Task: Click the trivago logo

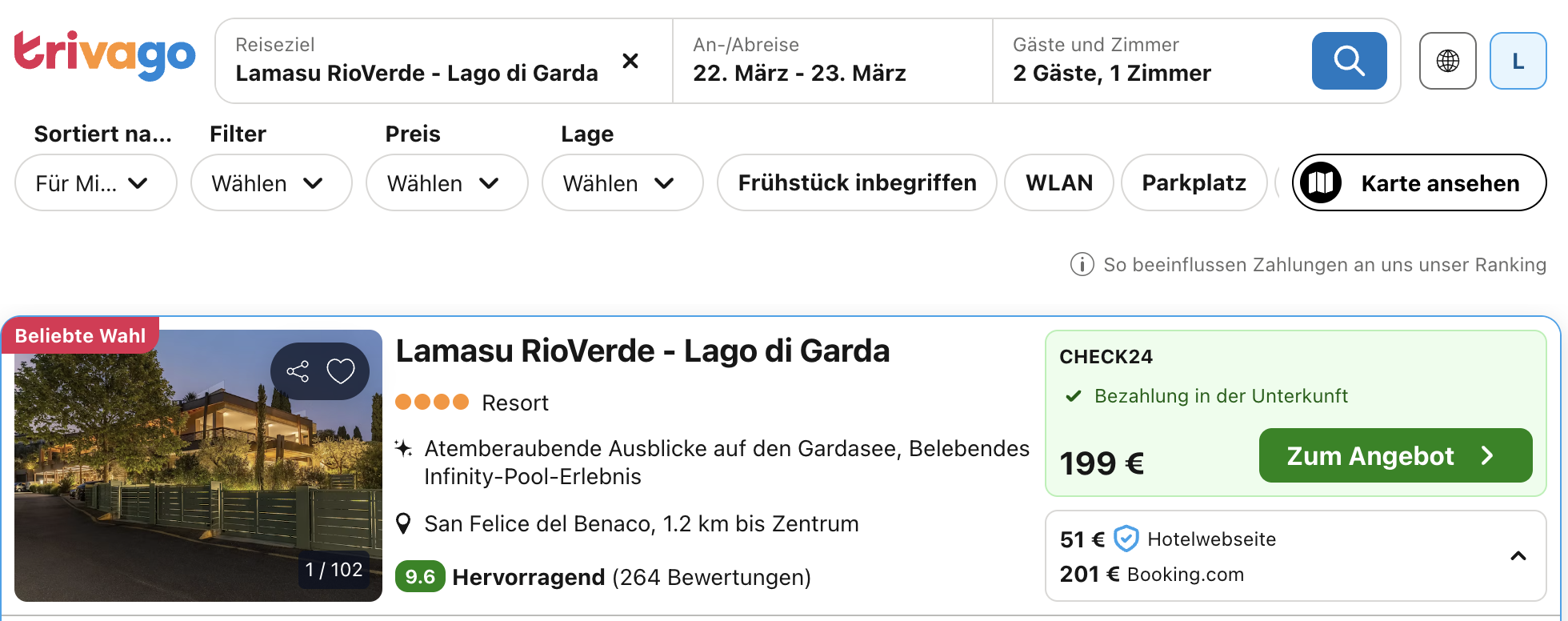Action: tap(105, 56)
